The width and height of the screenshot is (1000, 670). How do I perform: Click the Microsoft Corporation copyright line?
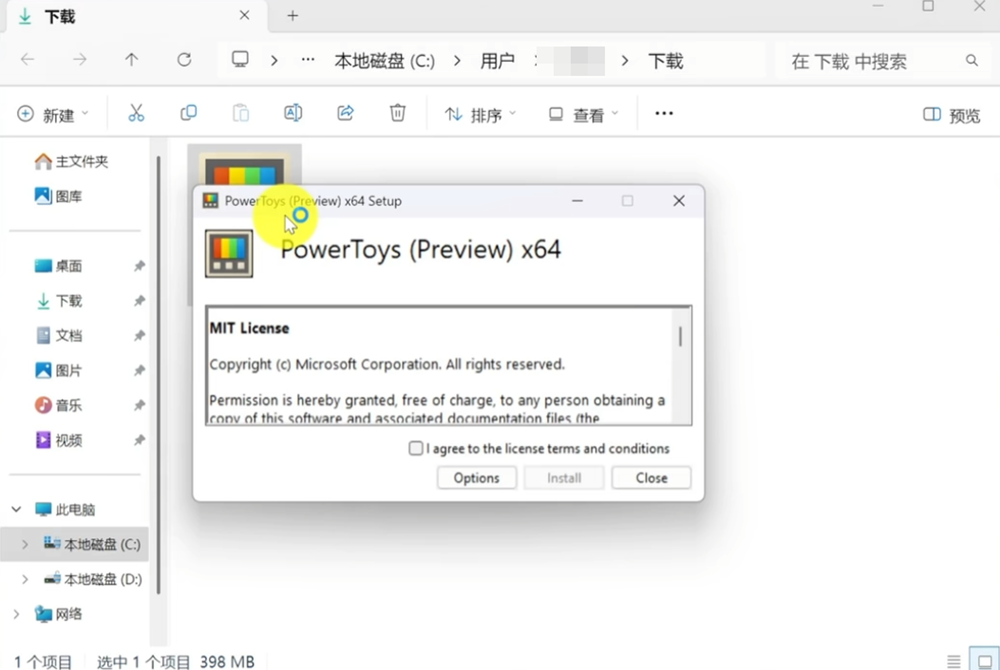pyautogui.click(x=387, y=364)
